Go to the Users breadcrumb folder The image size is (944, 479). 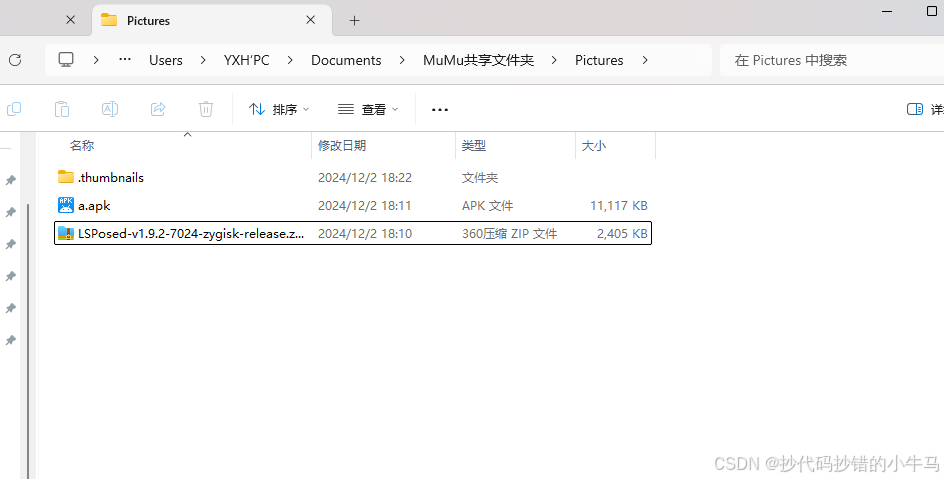pos(166,60)
